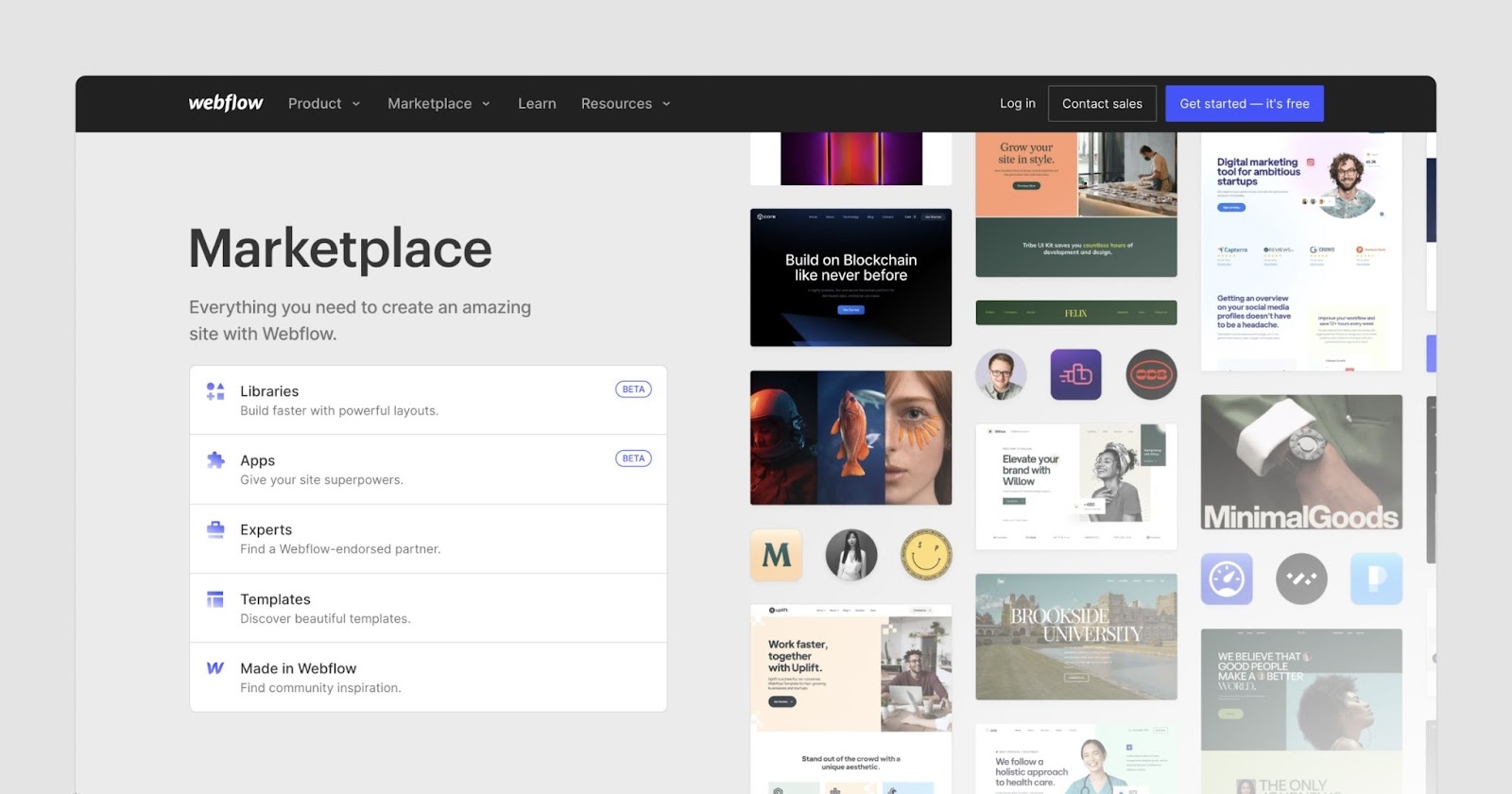Click the Log in link
The image size is (1512, 794).
pyautogui.click(x=1017, y=103)
